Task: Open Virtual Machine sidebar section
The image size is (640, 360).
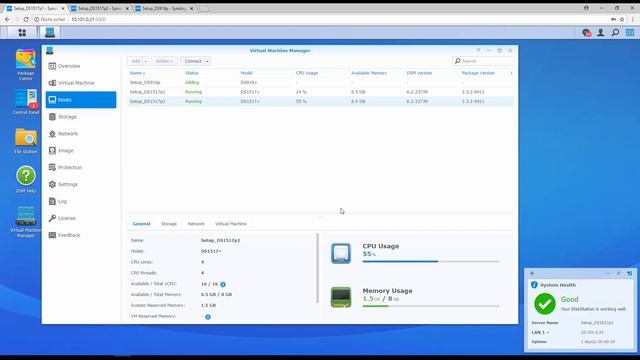Action: click(x=81, y=83)
